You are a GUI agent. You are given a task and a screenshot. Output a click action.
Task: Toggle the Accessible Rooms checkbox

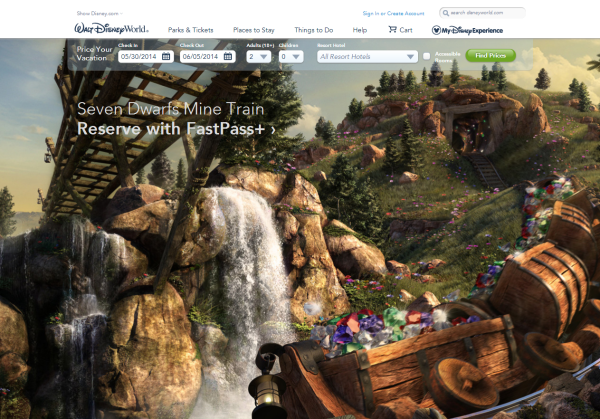pos(426,56)
